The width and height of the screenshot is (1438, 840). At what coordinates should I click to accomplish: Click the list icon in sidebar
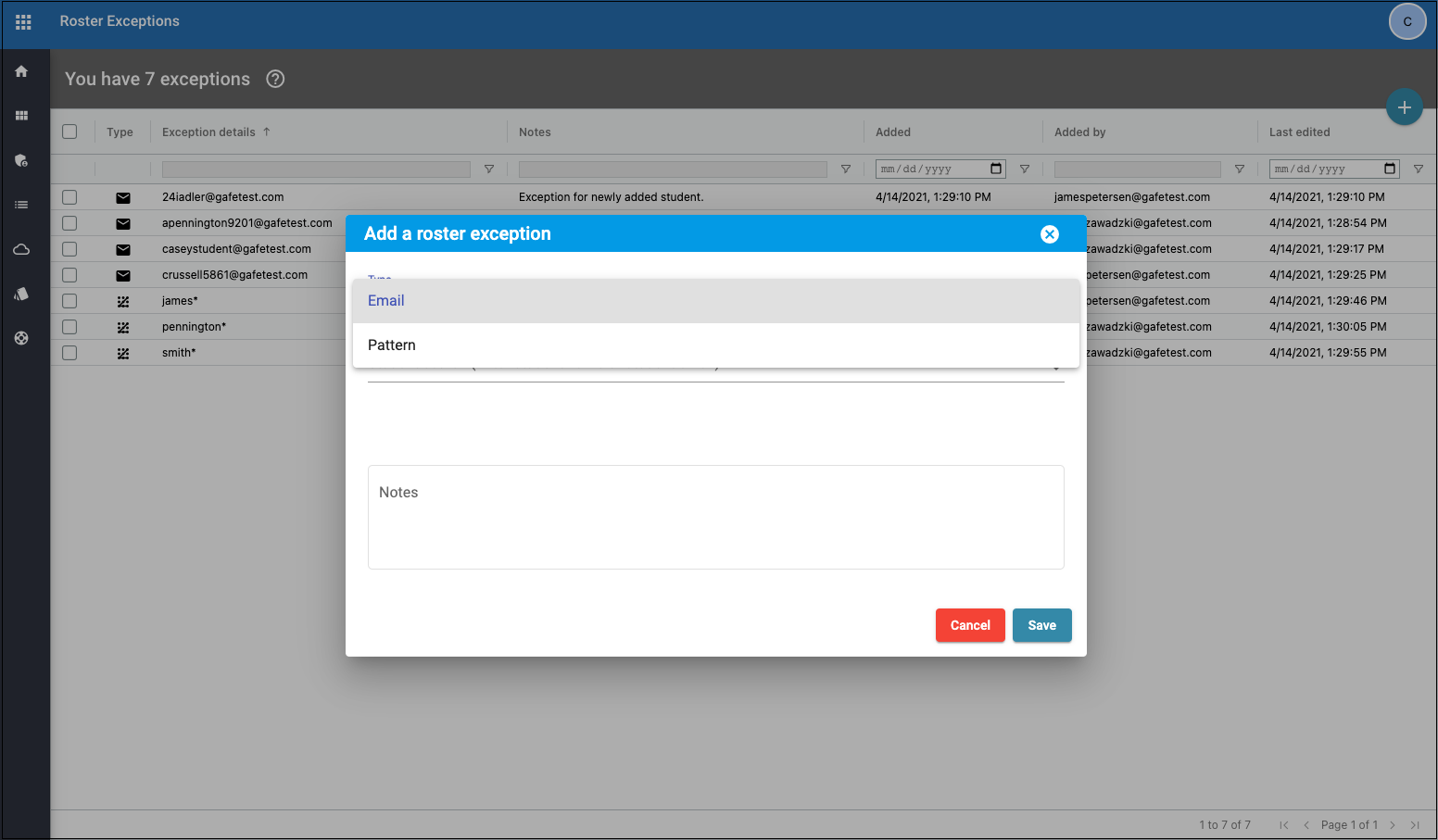point(21,205)
